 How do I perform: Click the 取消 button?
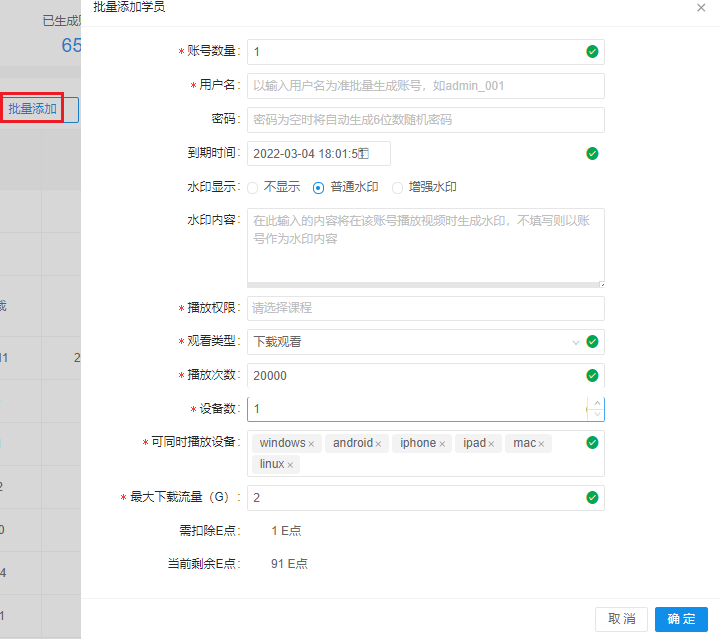tap(621, 619)
